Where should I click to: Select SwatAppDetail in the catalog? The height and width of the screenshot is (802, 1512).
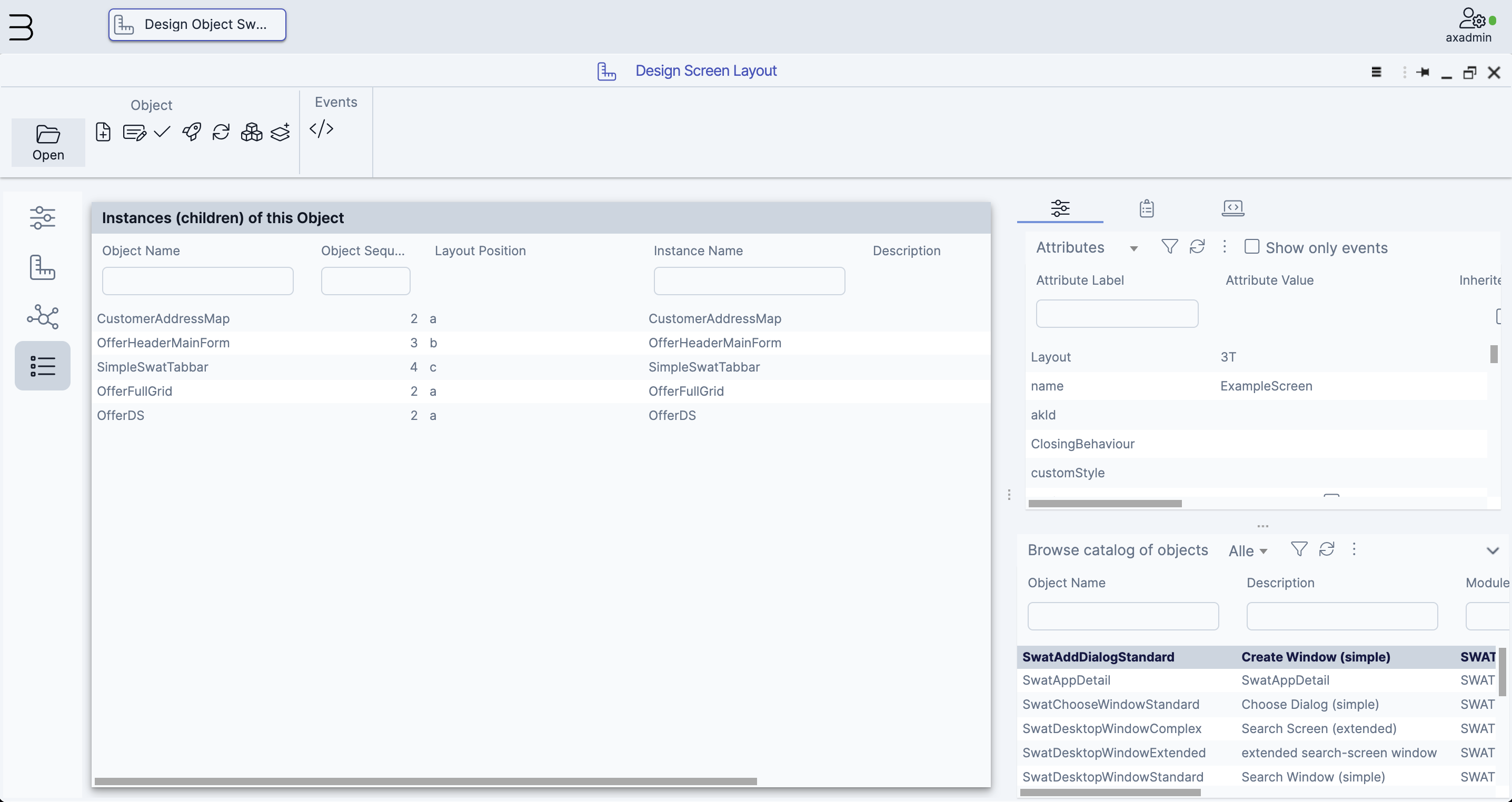click(1256, 680)
